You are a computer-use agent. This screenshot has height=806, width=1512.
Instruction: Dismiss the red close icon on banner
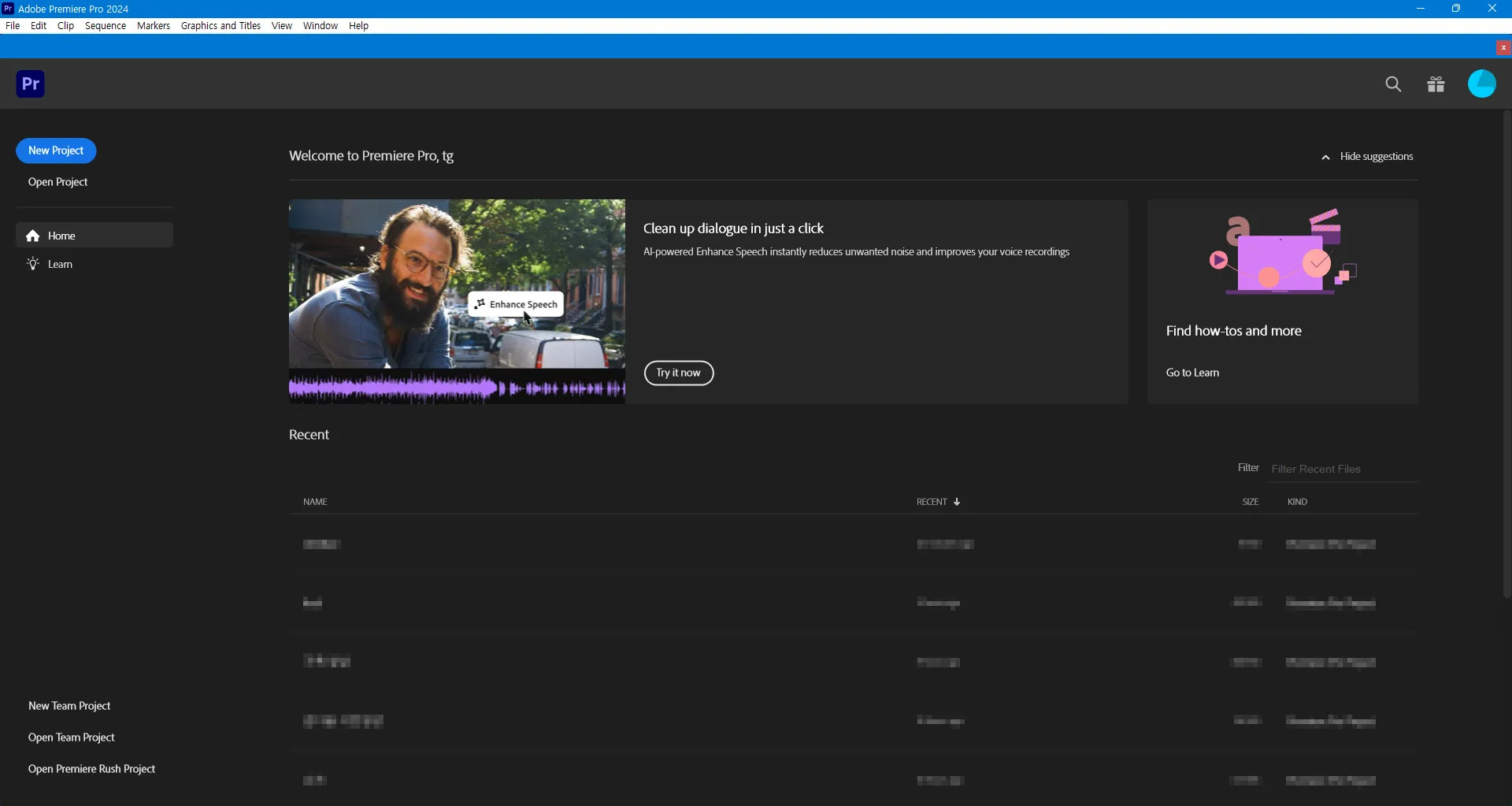coord(1503,48)
